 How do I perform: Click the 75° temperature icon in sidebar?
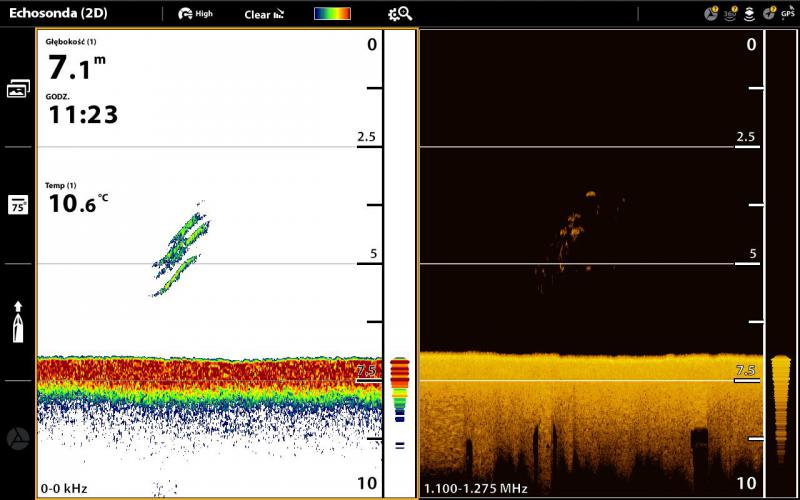pyautogui.click(x=18, y=205)
